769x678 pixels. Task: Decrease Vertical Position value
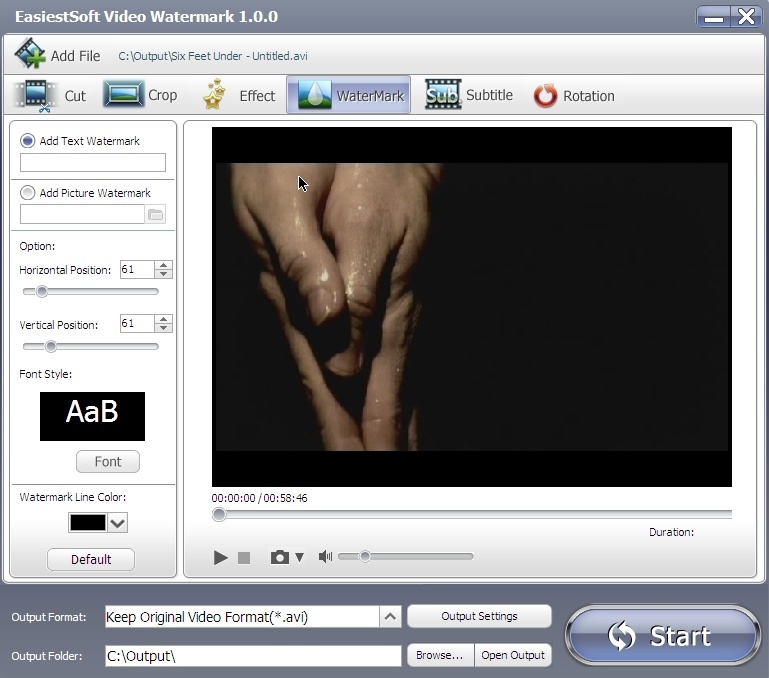[x=163, y=328]
